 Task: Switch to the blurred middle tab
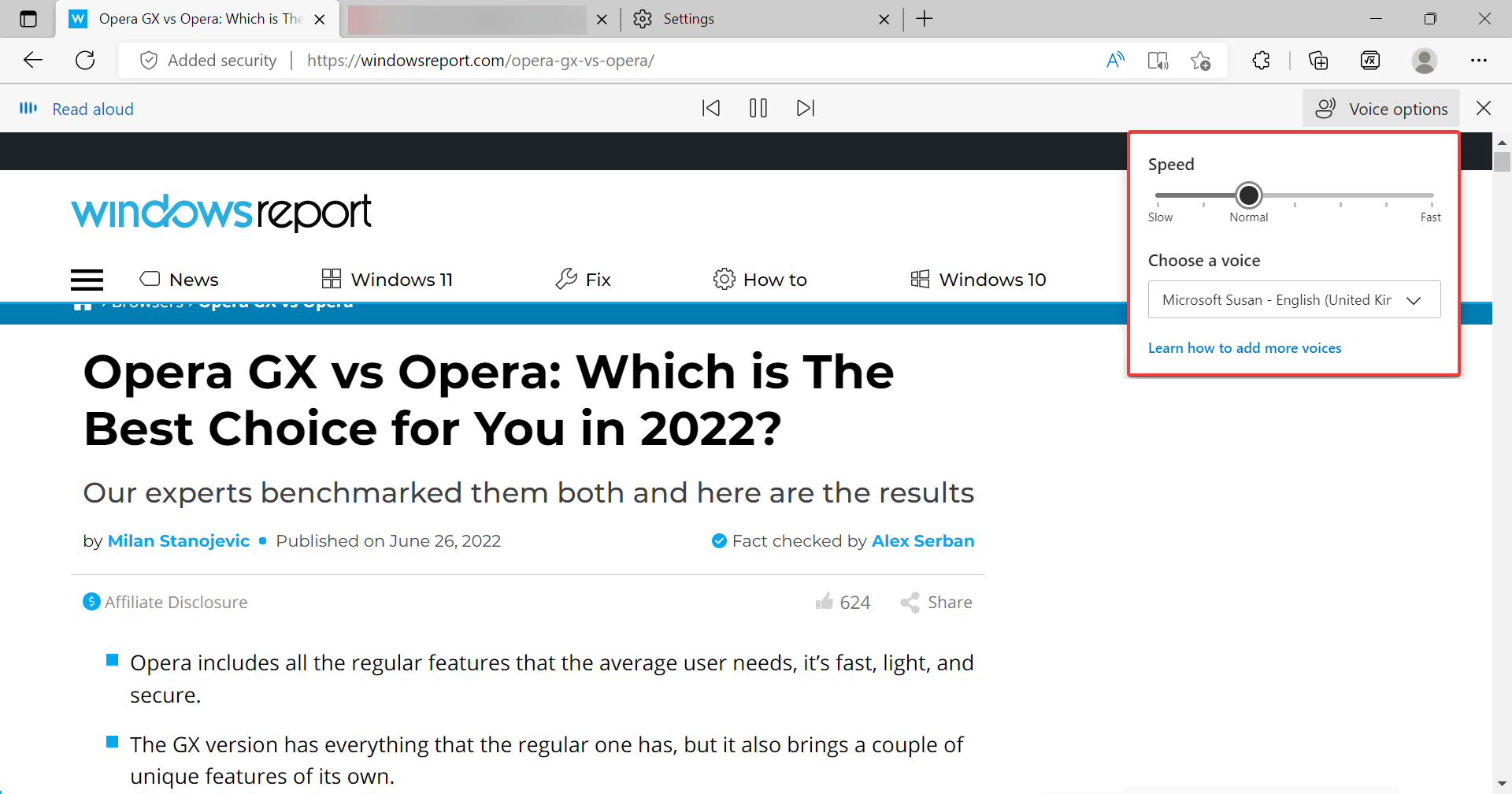[467, 20]
